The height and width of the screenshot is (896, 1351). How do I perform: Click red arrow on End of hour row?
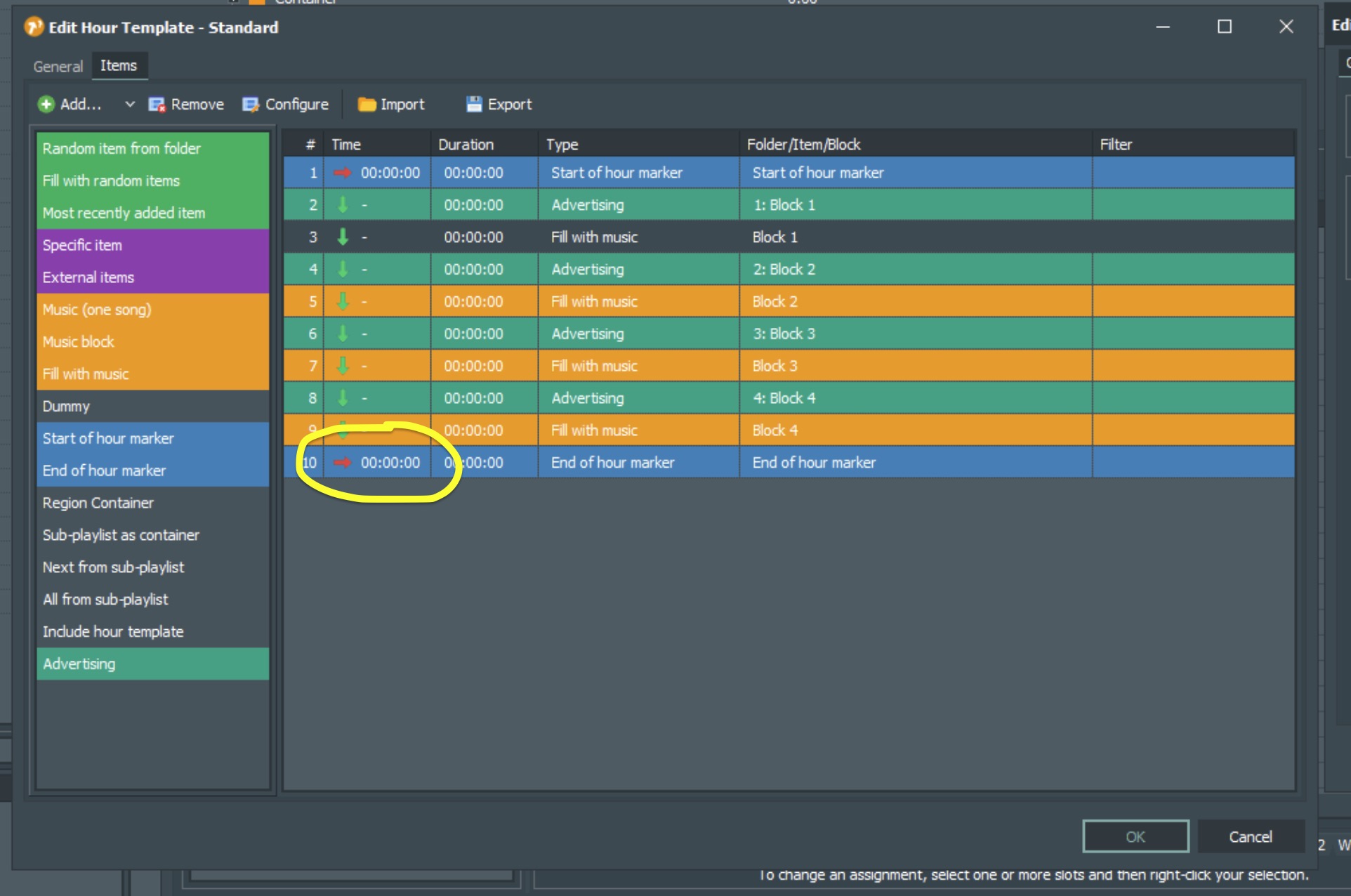click(343, 463)
